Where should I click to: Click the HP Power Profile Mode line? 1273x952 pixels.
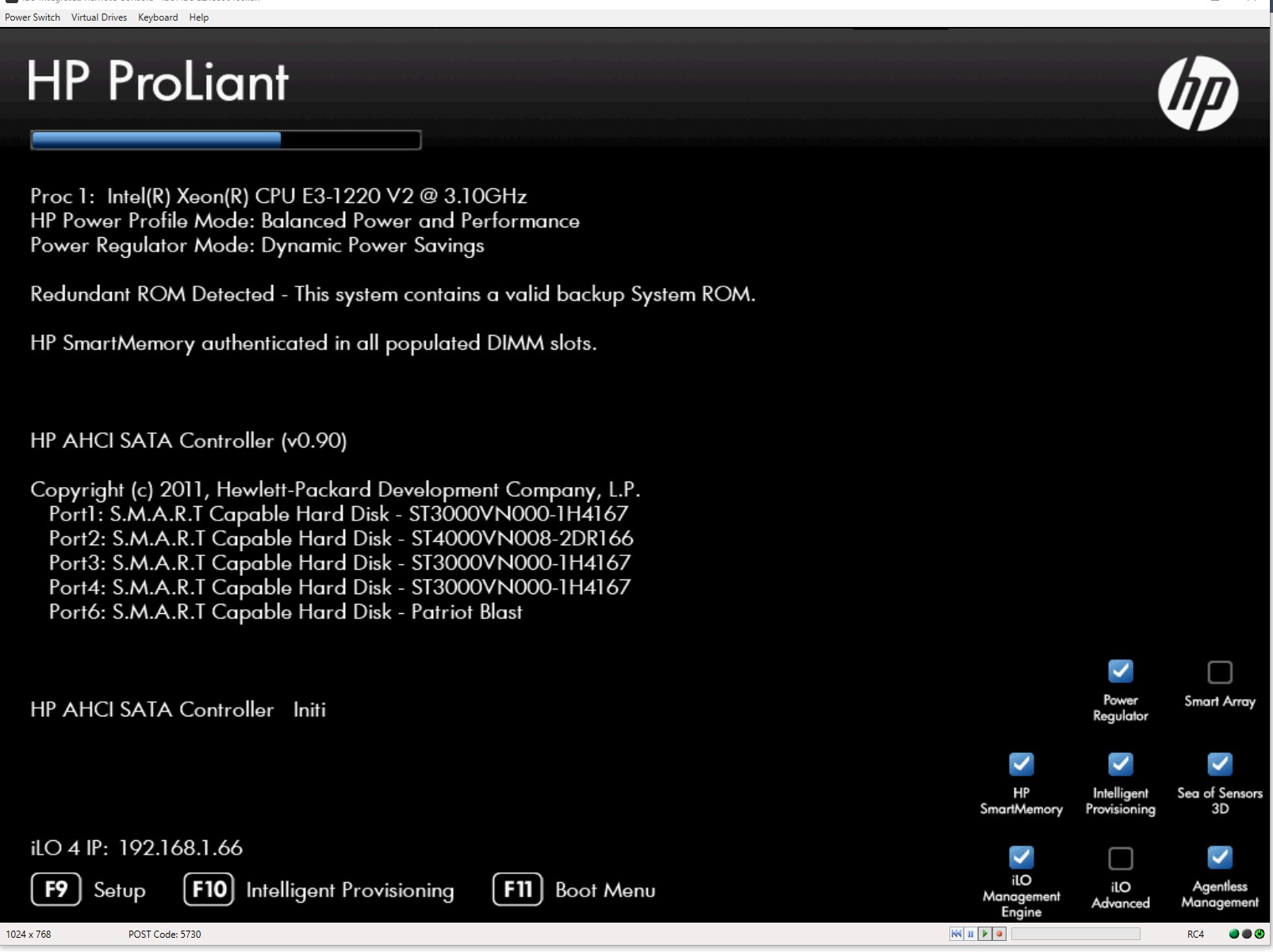(x=305, y=221)
